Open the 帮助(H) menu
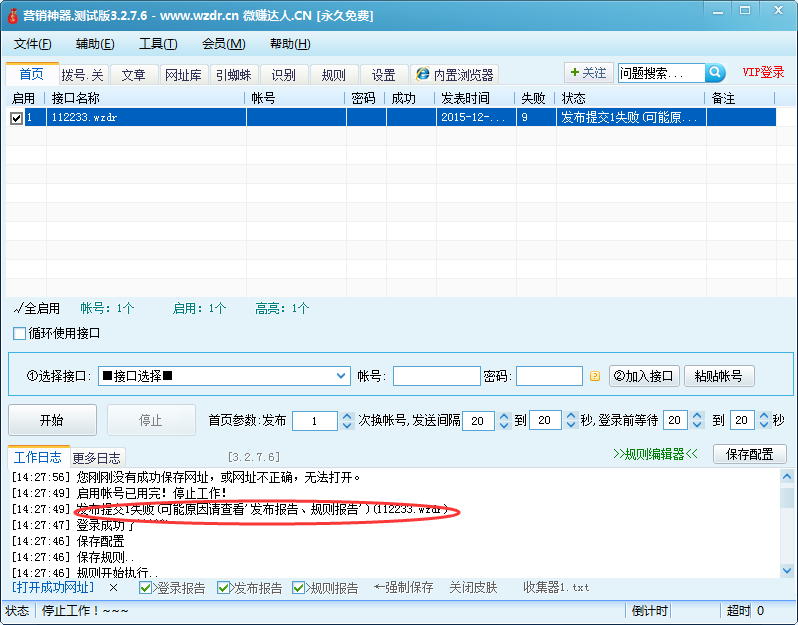The width and height of the screenshot is (798, 625). pos(290,44)
